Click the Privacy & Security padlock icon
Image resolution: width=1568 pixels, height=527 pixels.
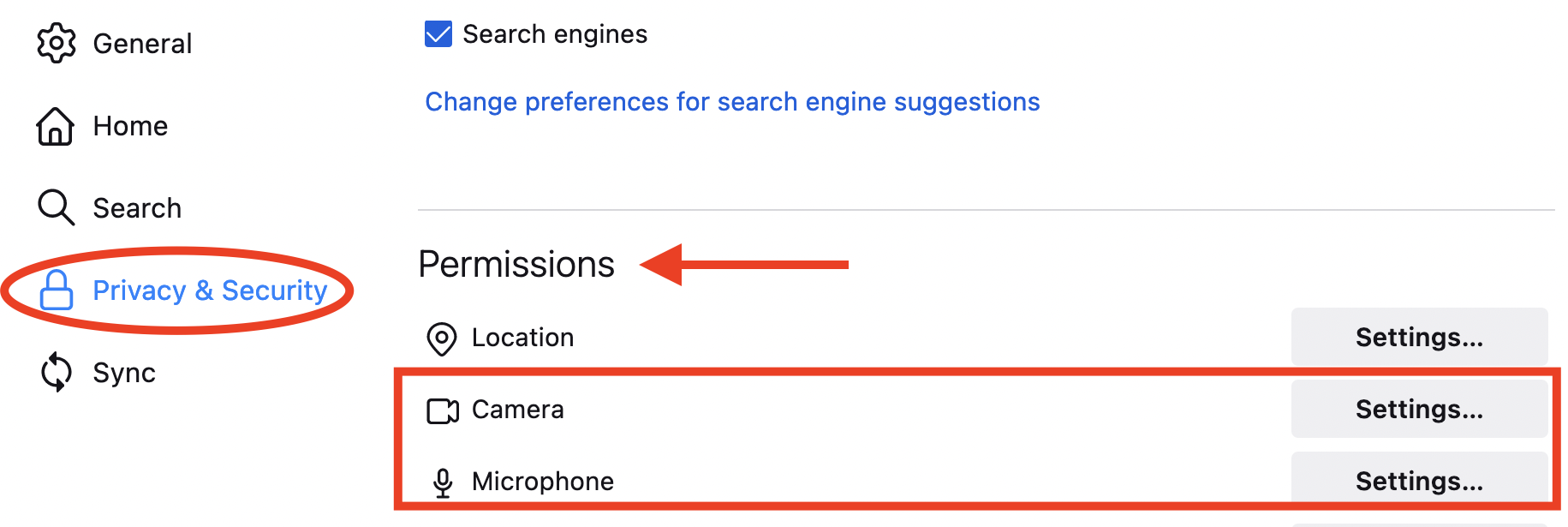57,290
